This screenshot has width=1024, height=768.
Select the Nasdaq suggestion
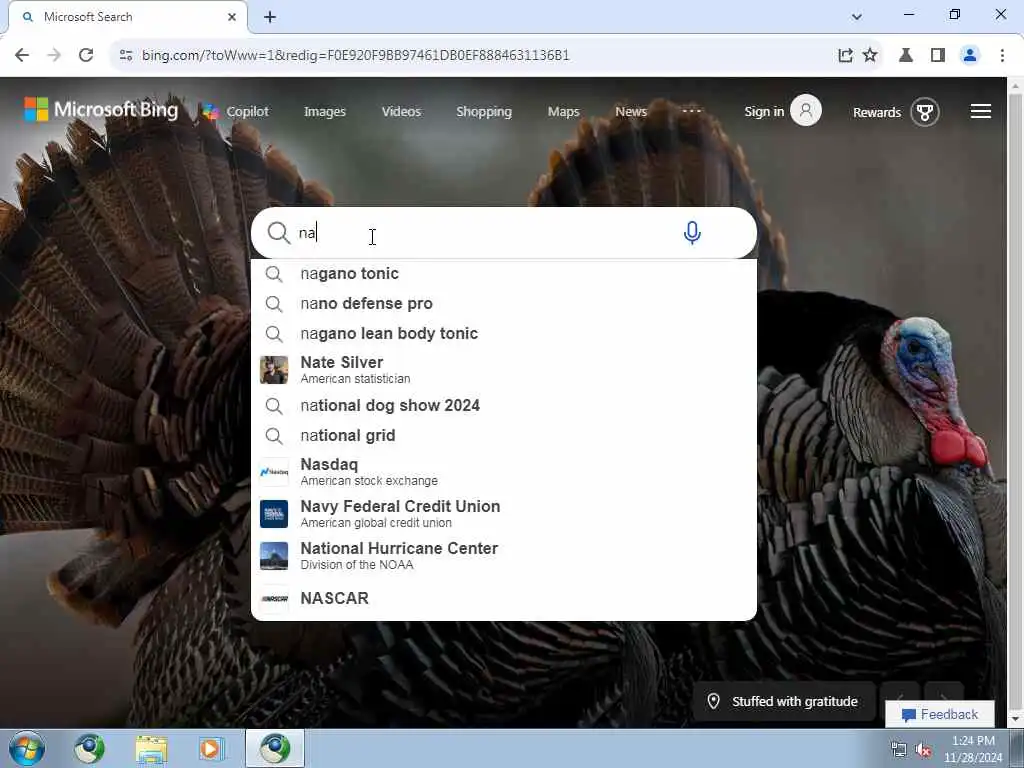click(504, 472)
